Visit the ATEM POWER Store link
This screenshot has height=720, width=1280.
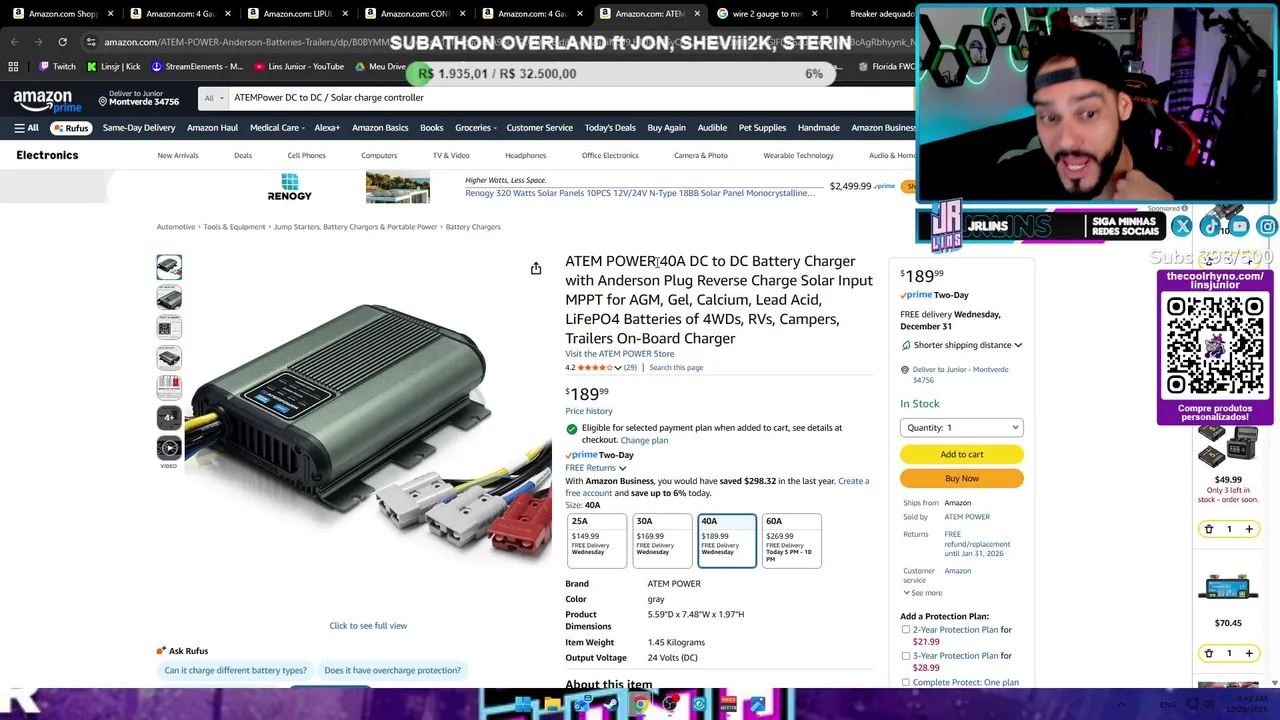tap(619, 354)
